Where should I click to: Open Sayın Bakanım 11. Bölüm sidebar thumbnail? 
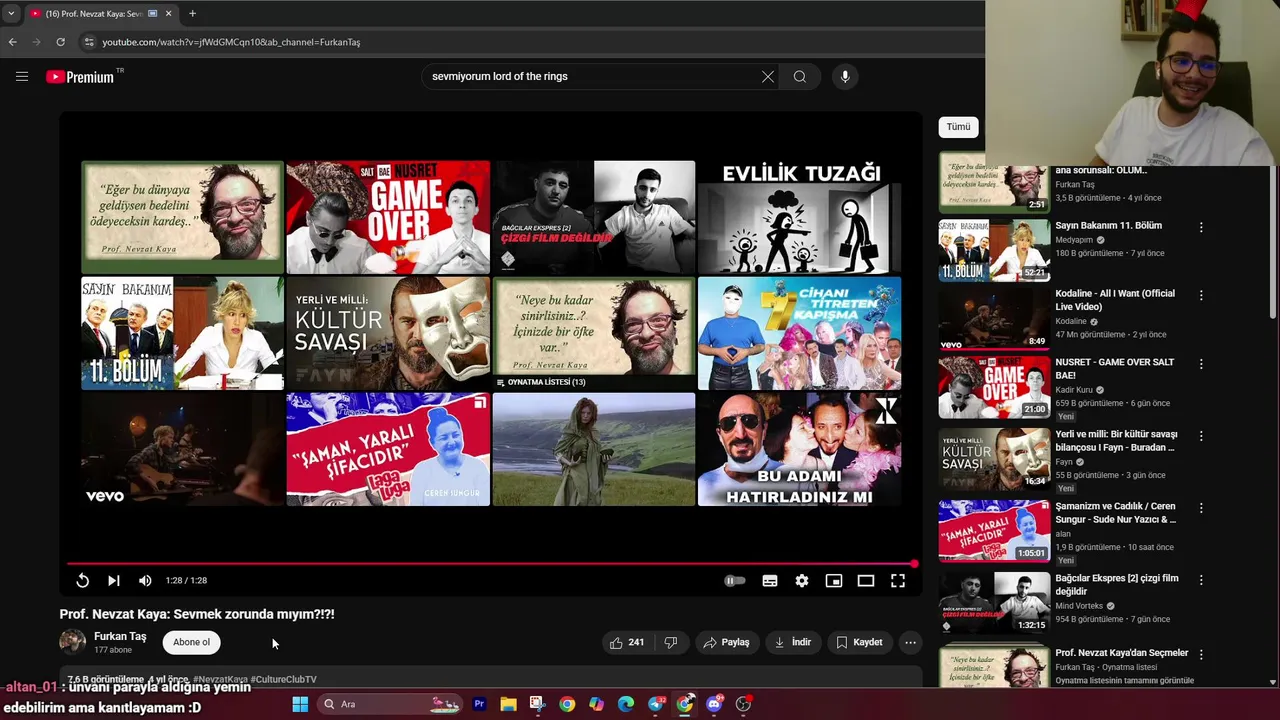(994, 250)
